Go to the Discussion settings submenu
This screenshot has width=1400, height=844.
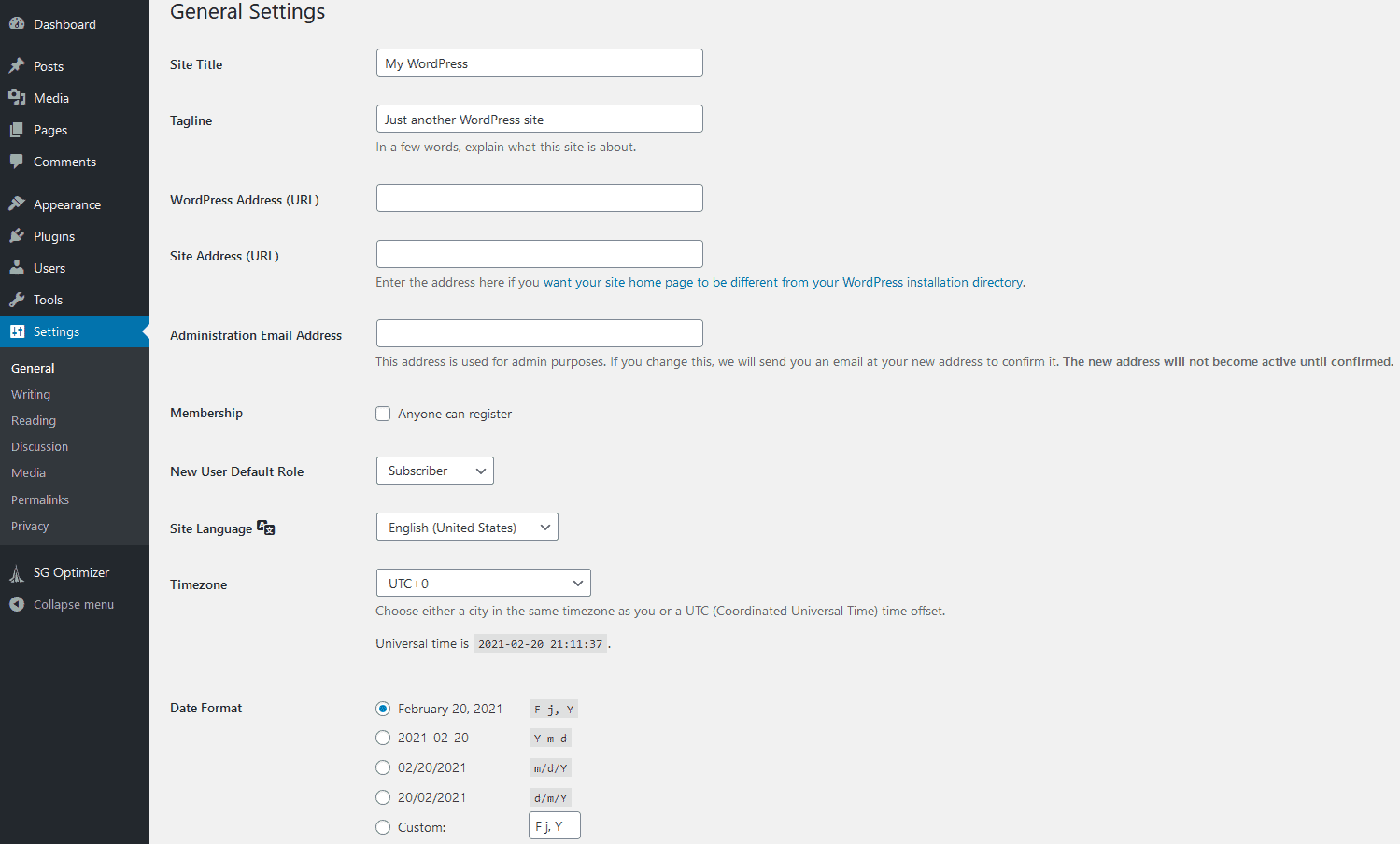39,446
